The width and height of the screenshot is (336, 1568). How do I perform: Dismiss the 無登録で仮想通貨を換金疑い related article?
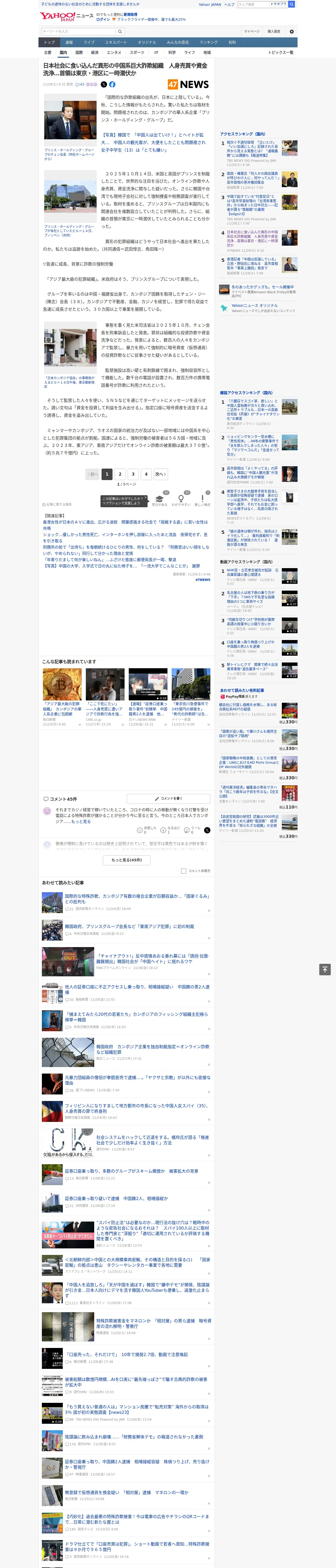tap(209, 1503)
